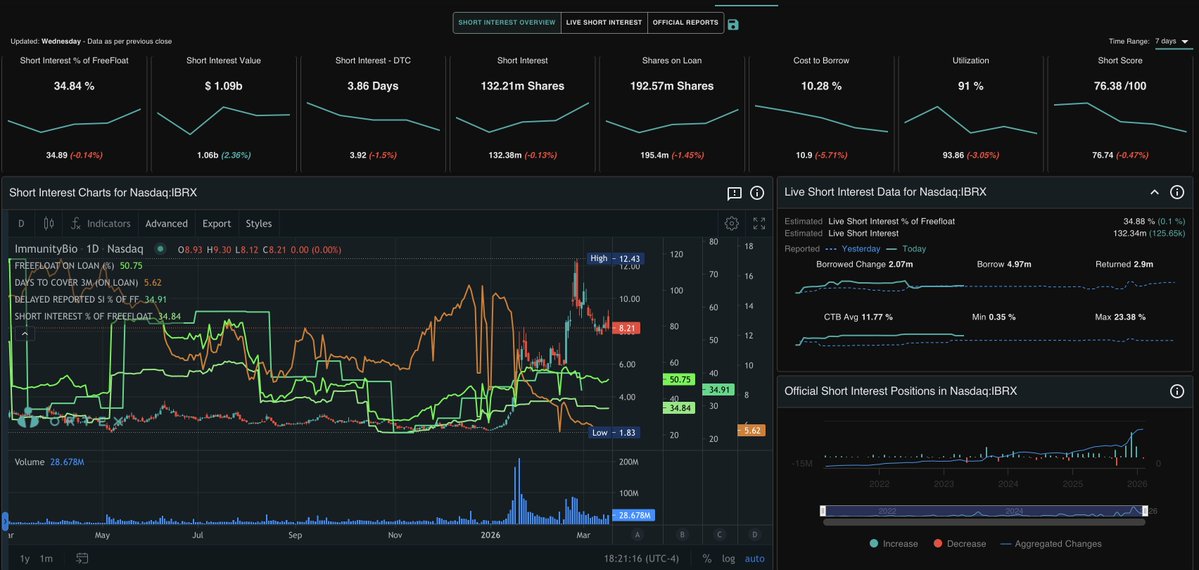
Task: Set chart range to 1y
Action: pyautogui.click(x=24, y=559)
